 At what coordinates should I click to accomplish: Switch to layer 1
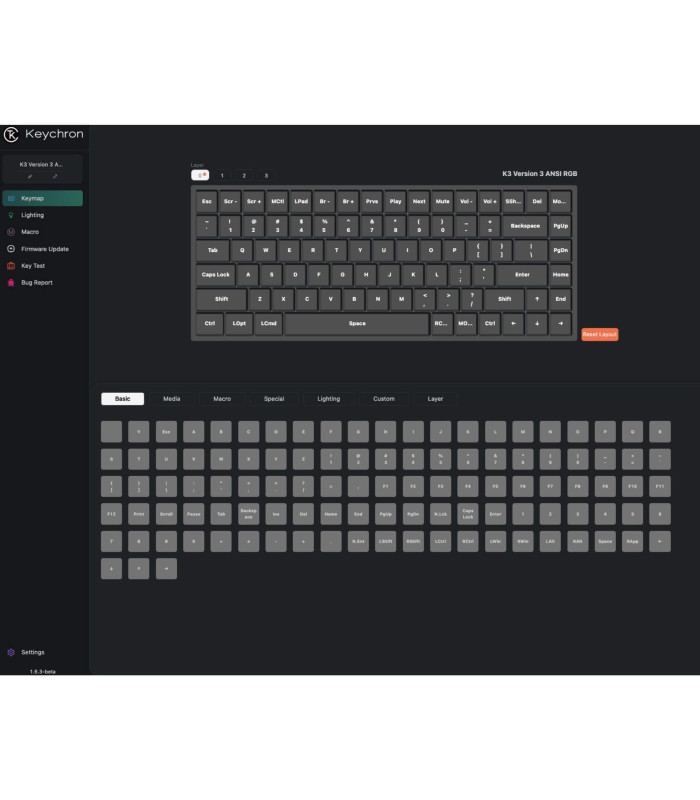click(222, 175)
